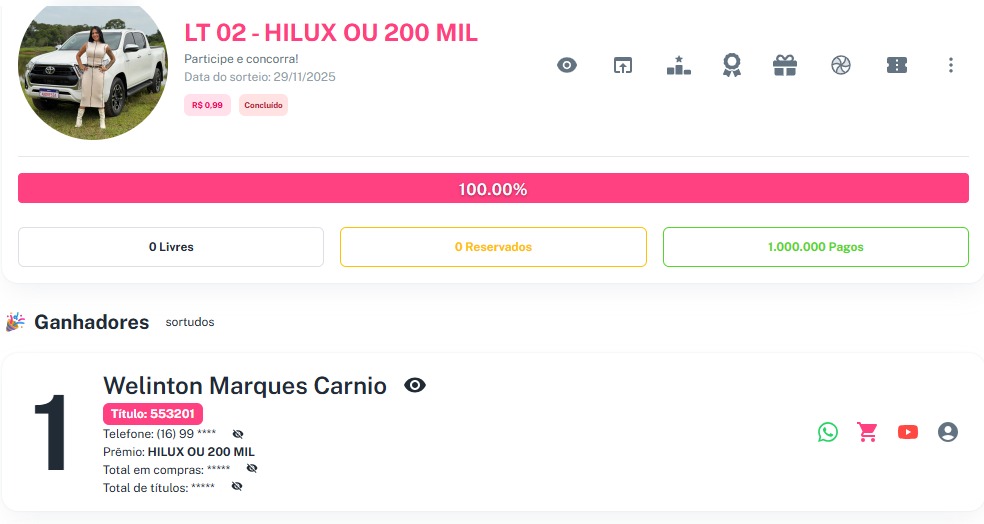Click the Hilux raffle thumbnail image
The height and width of the screenshot is (524, 984).
point(92,72)
